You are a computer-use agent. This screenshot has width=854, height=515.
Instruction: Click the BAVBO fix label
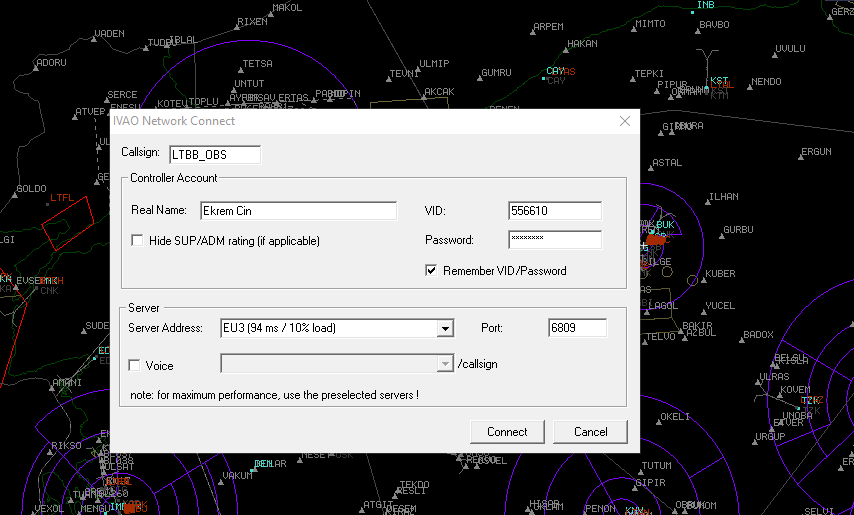[714, 24]
